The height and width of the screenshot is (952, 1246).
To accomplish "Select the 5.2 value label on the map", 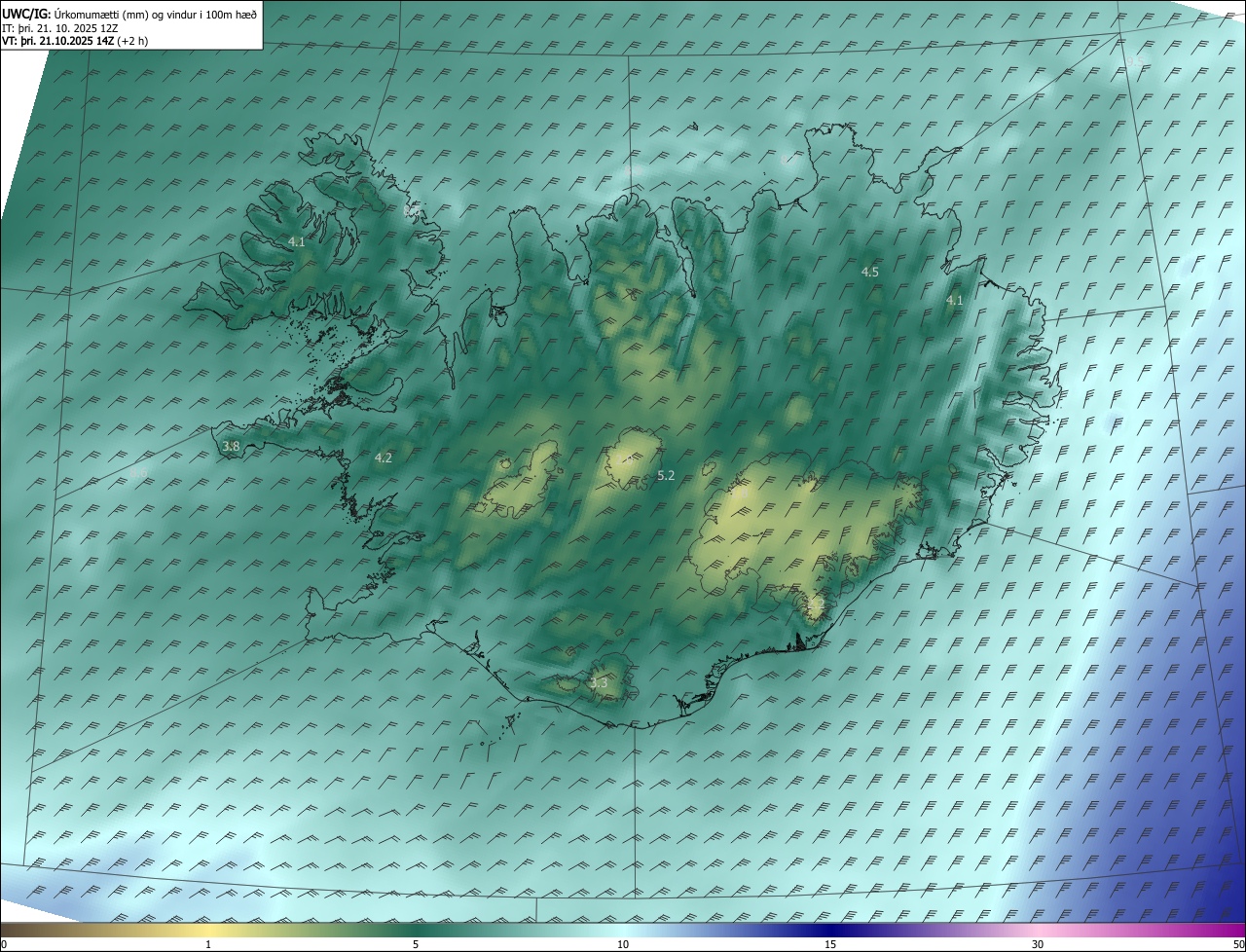I will click(x=666, y=475).
